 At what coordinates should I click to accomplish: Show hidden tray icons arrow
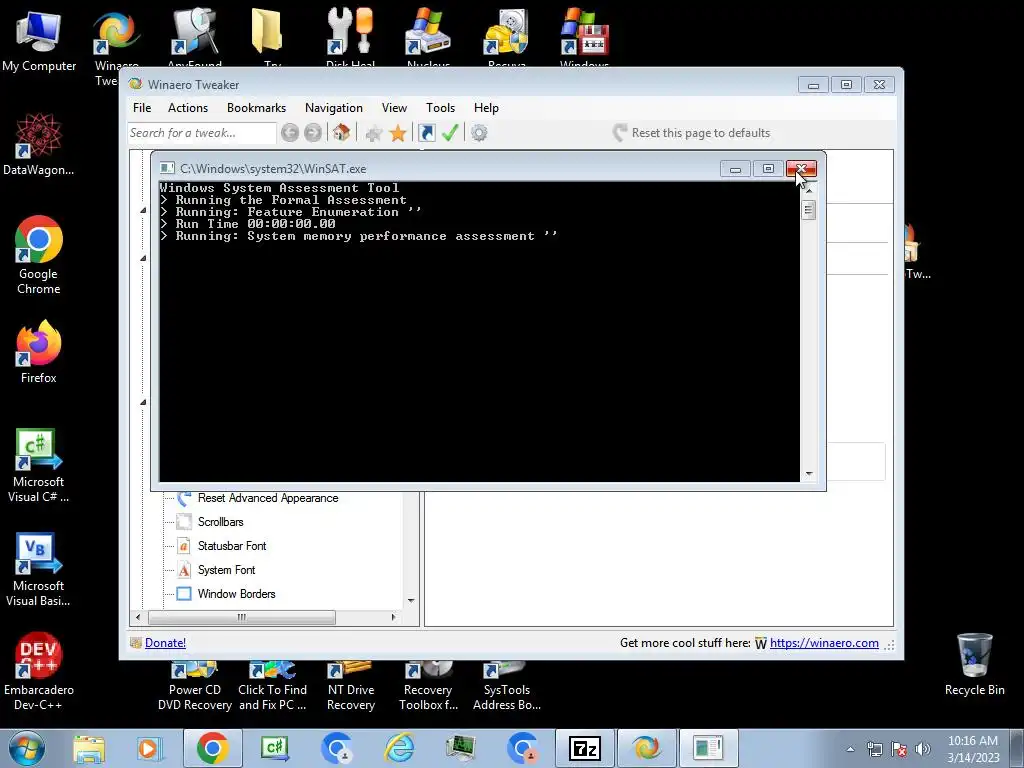(850, 750)
